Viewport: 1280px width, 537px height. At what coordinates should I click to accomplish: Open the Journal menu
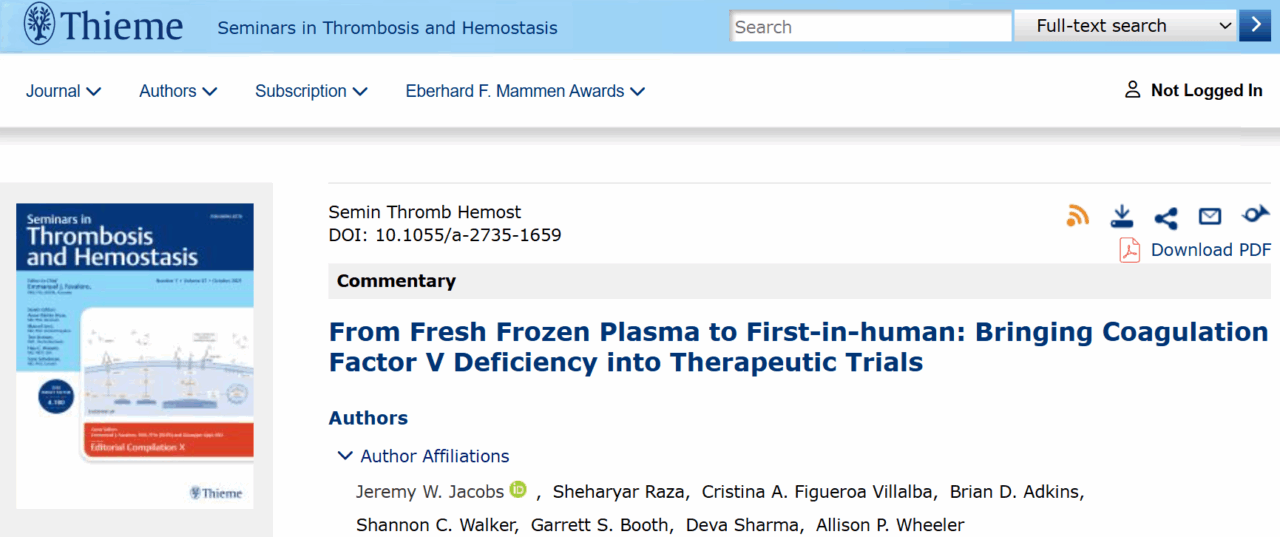pyautogui.click(x=63, y=91)
